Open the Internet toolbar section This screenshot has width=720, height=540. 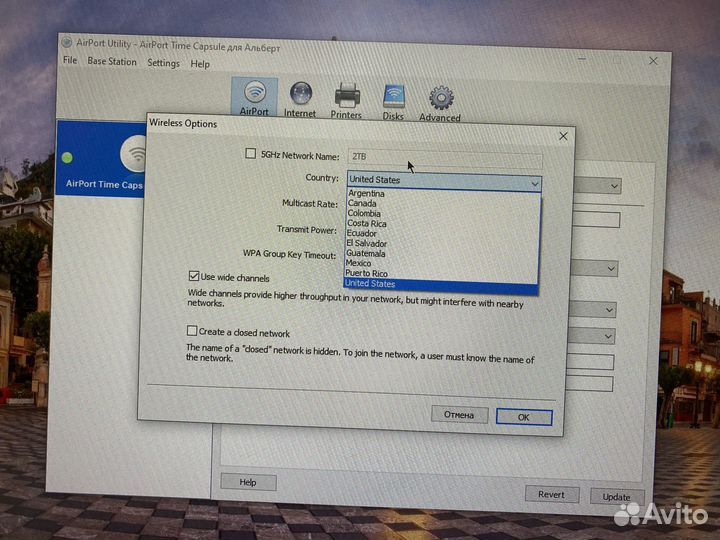coord(300,99)
